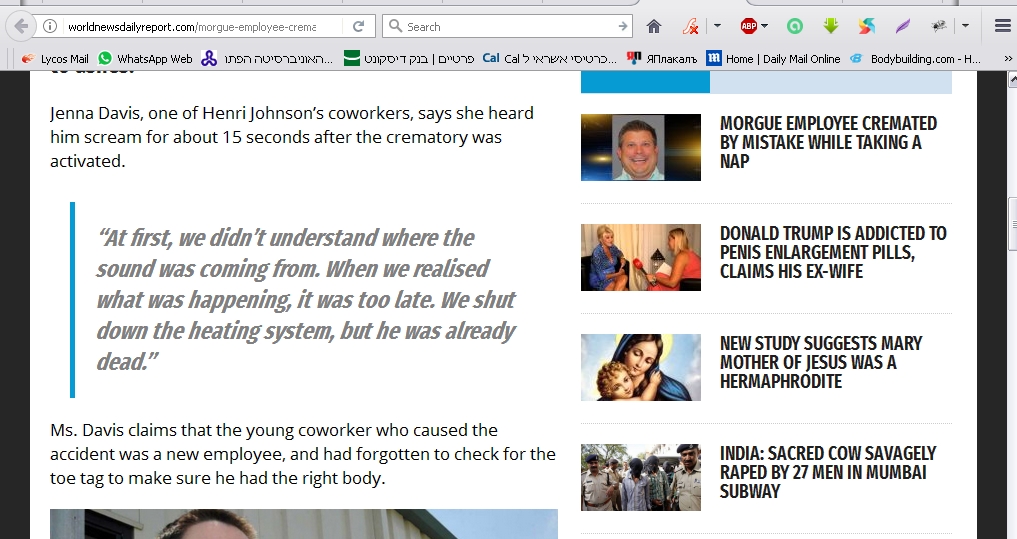Open the interview photo thumbnail
Viewport: 1017px width, 539px height.
pos(641,258)
